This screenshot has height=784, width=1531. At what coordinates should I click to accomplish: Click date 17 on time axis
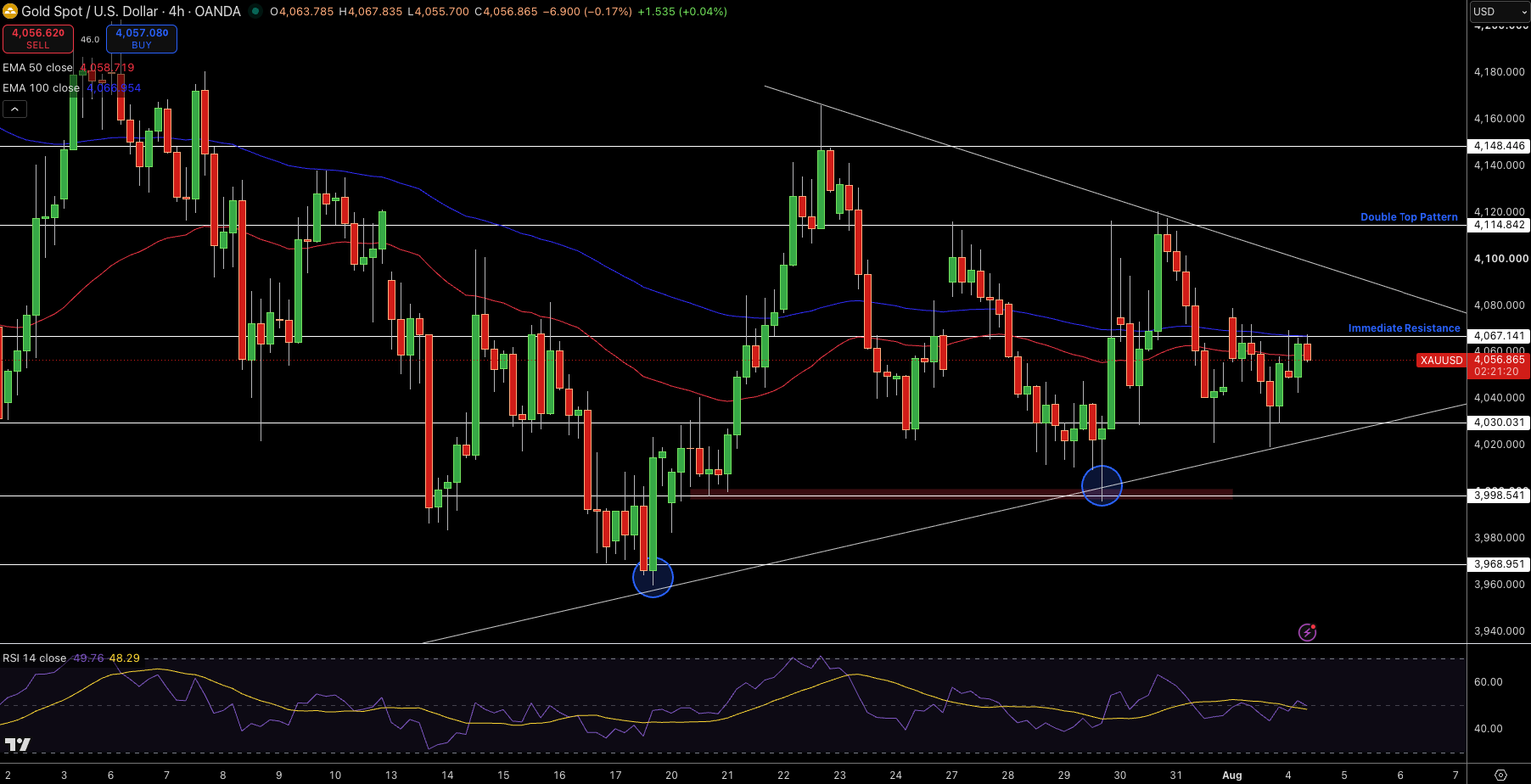[615, 776]
